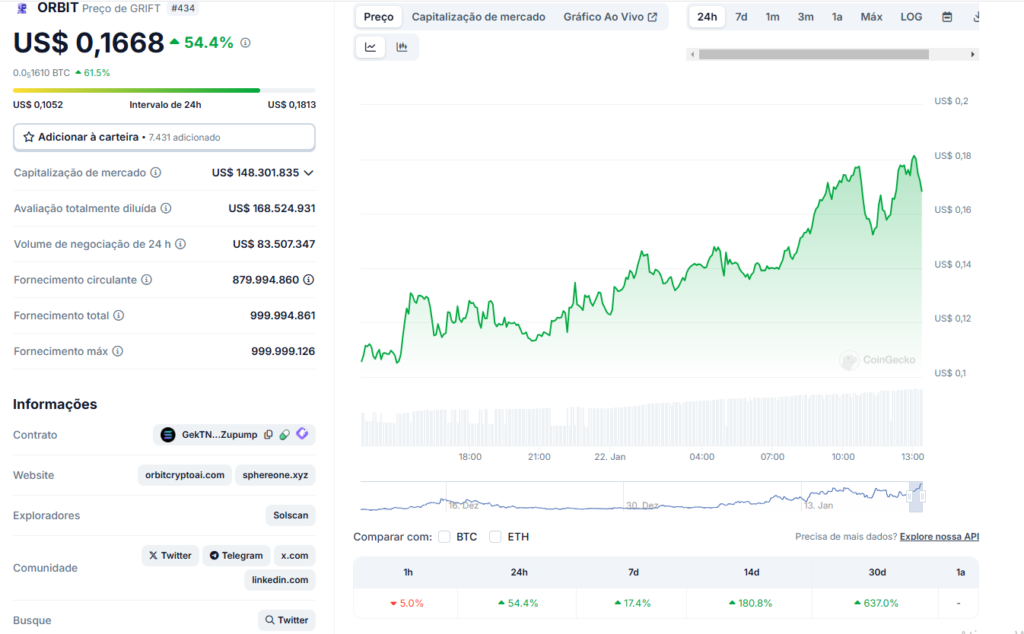Click the 17.4% value under the 7d column

pos(633,603)
